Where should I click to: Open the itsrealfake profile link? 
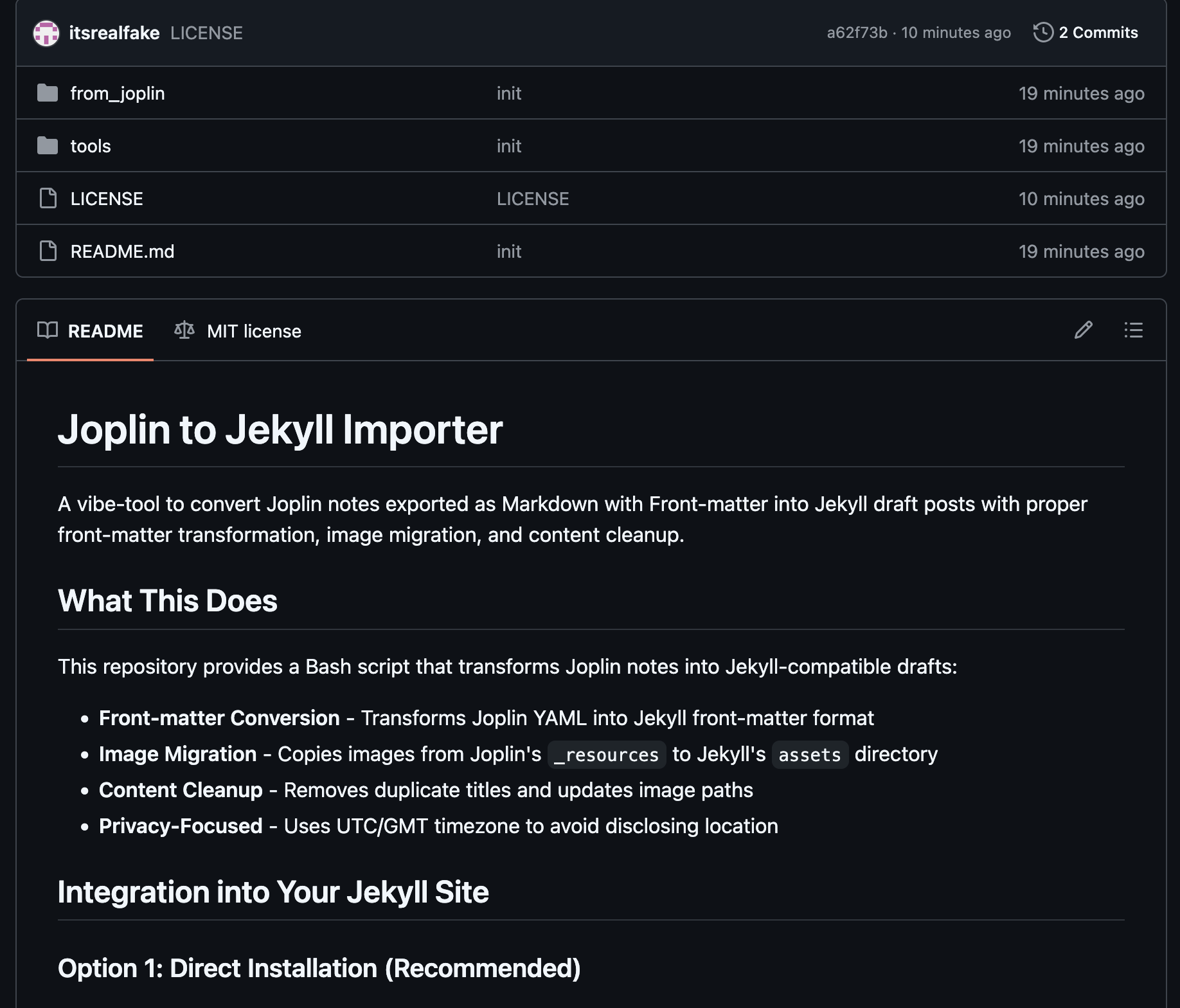114,33
